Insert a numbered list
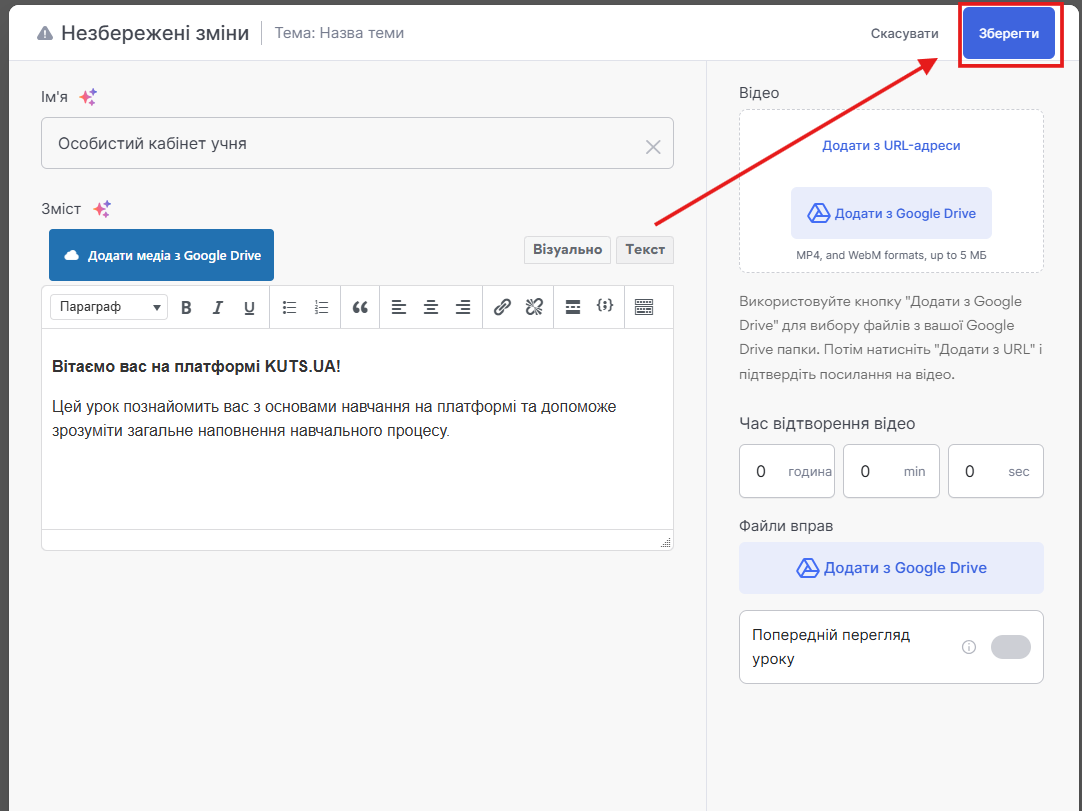The image size is (1082, 811). [321, 308]
